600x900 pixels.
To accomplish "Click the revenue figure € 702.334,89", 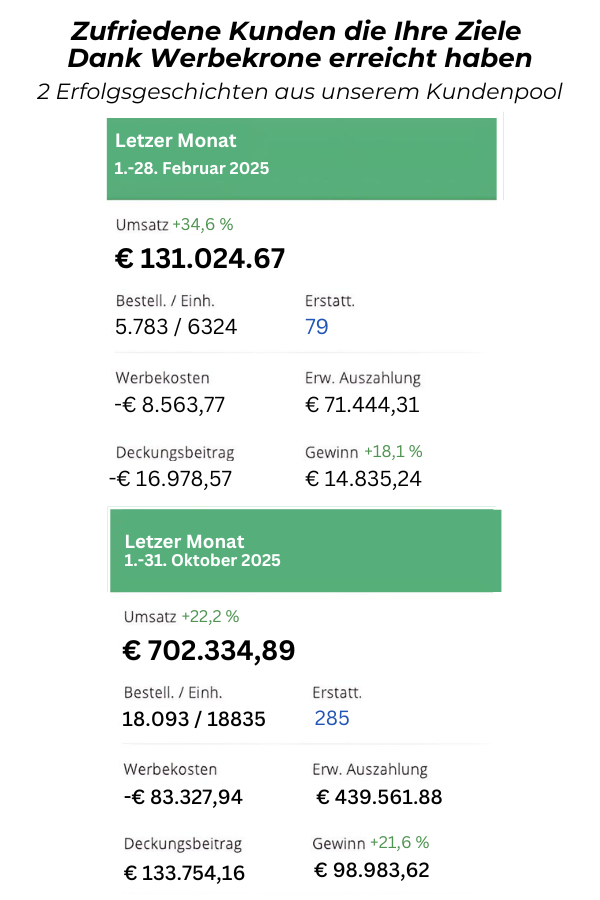I will tap(209, 651).
